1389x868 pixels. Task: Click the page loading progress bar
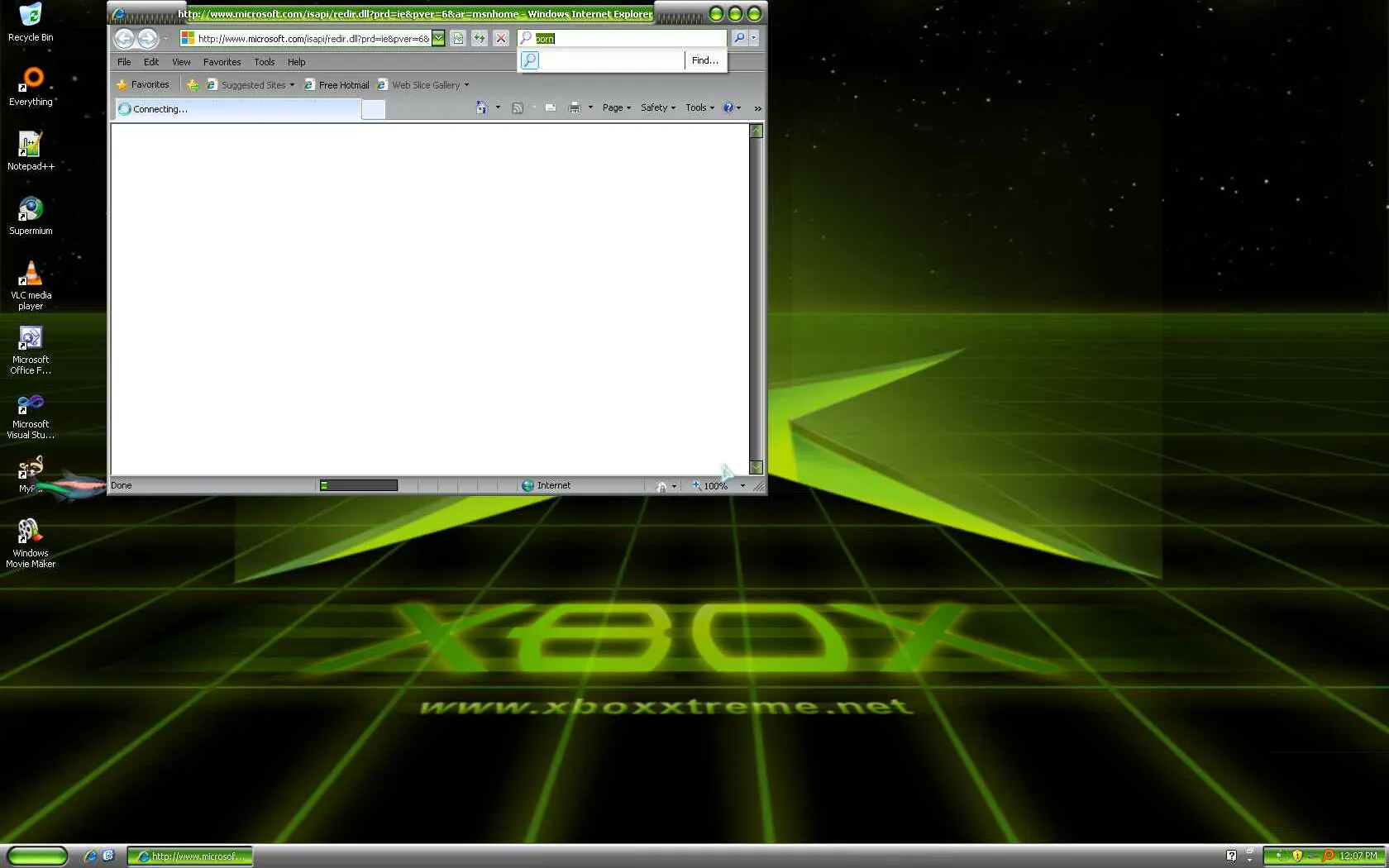point(358,485)
